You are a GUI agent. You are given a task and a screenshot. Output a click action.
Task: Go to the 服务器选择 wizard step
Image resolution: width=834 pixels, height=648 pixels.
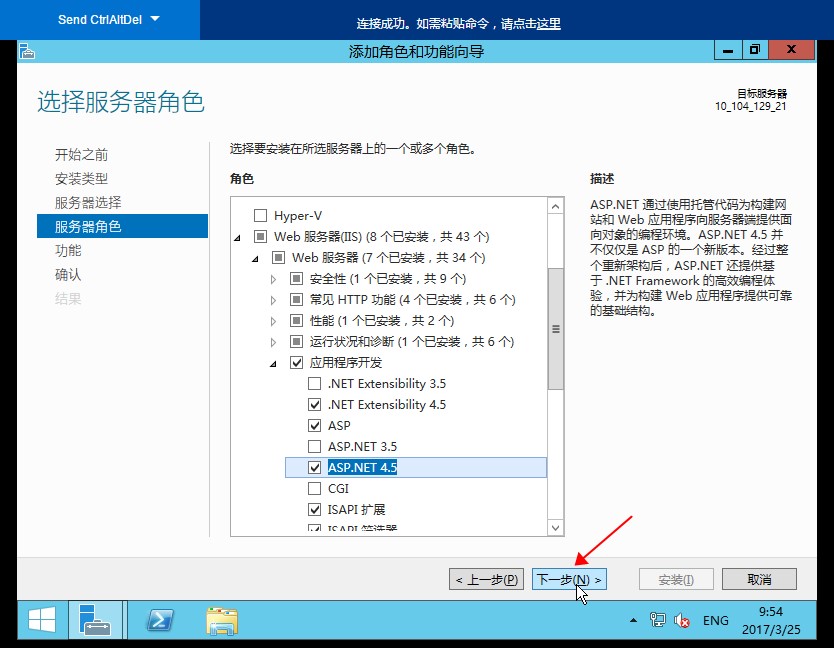(88, 203)
